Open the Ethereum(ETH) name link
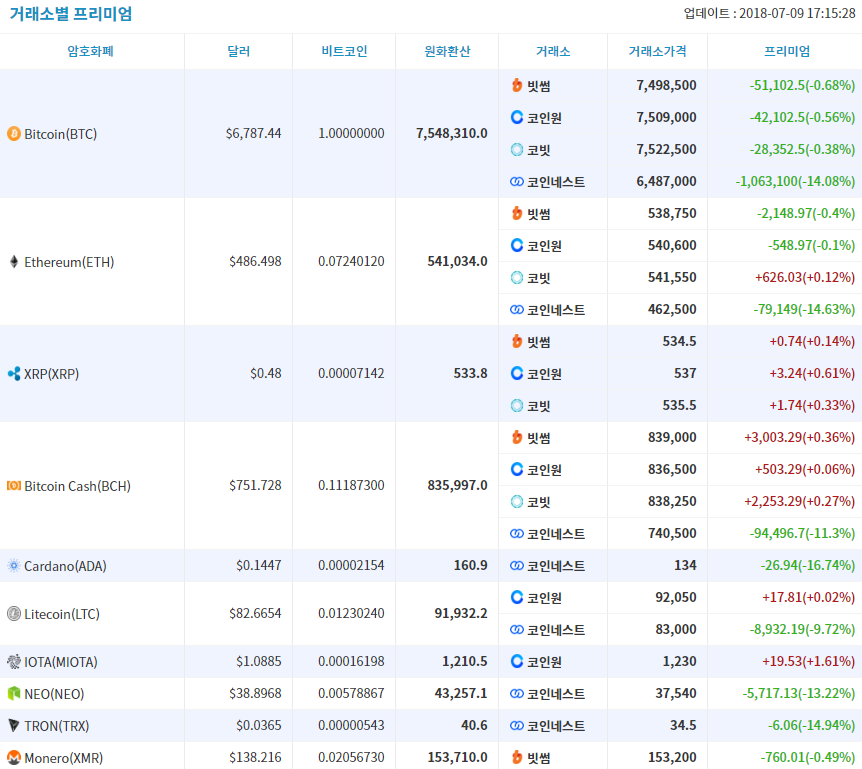Viewport: 862px width, 769px height. [69, 262]
